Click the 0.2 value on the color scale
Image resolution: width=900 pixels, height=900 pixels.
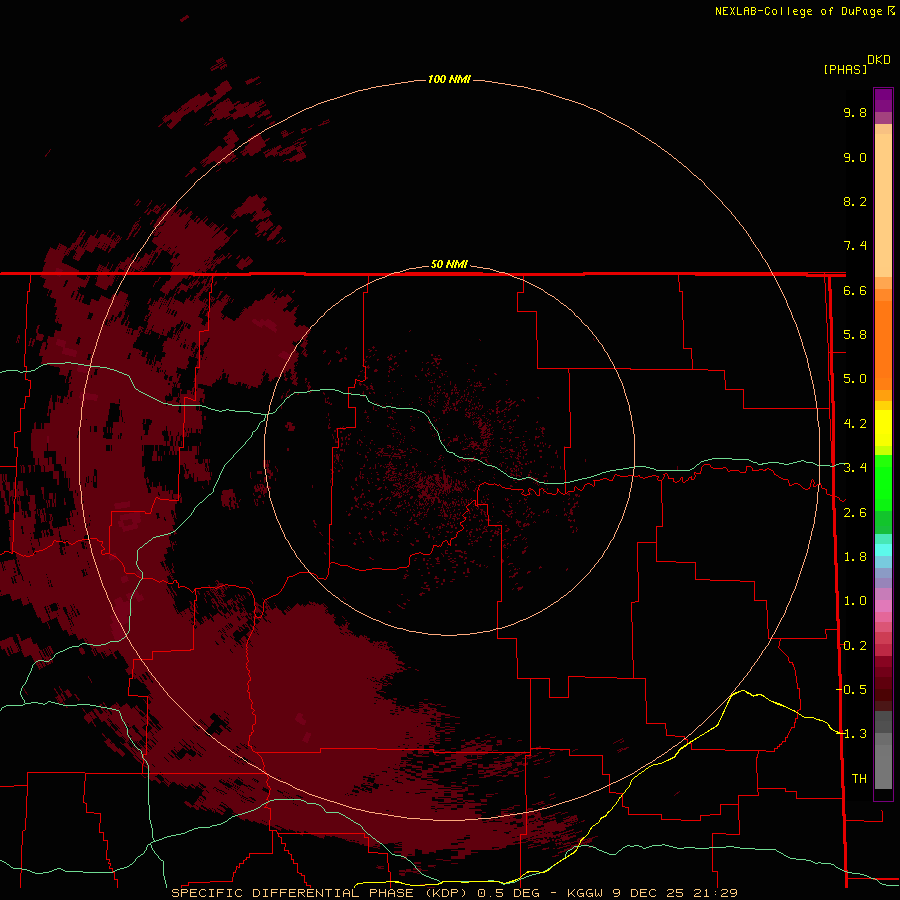click(x=855, y=646)
